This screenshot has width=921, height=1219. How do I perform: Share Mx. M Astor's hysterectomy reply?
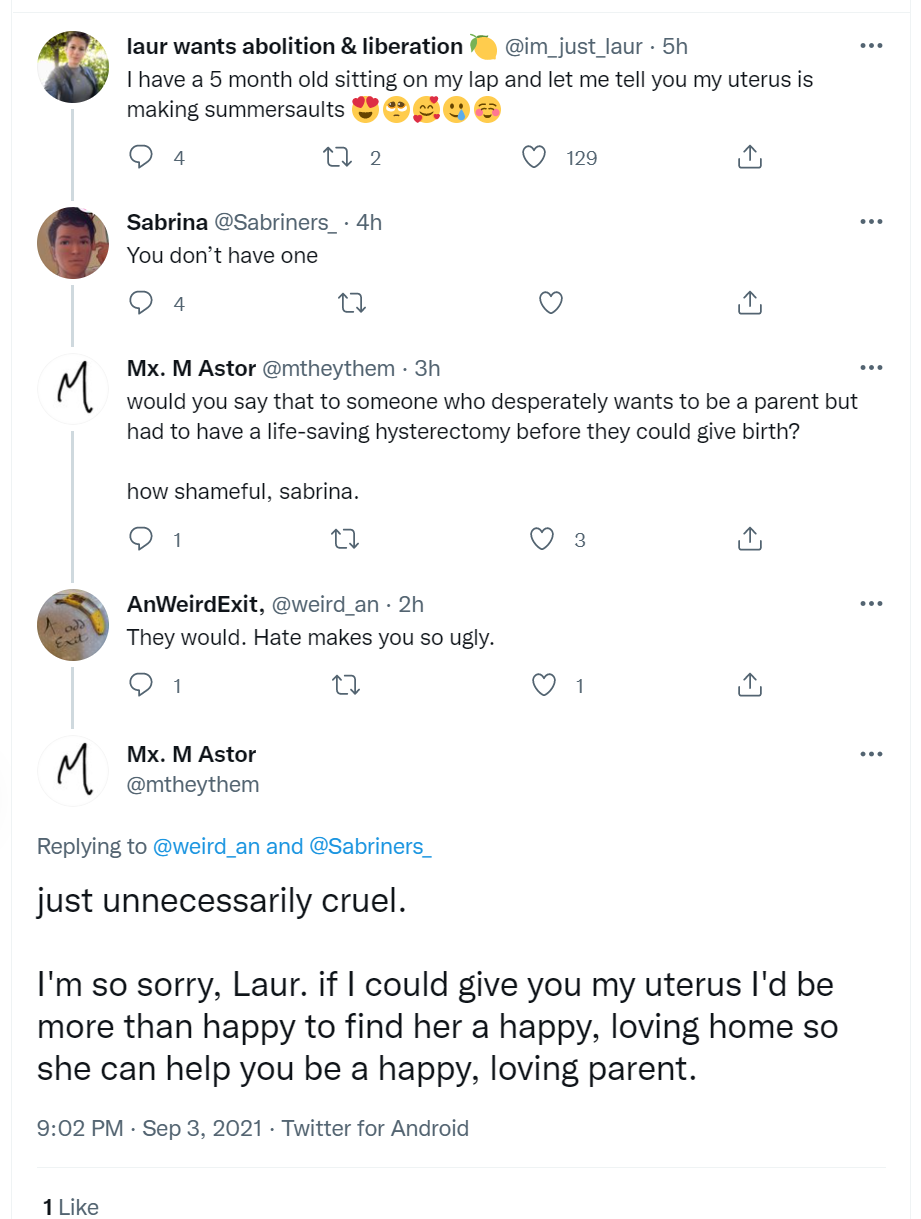750,540
